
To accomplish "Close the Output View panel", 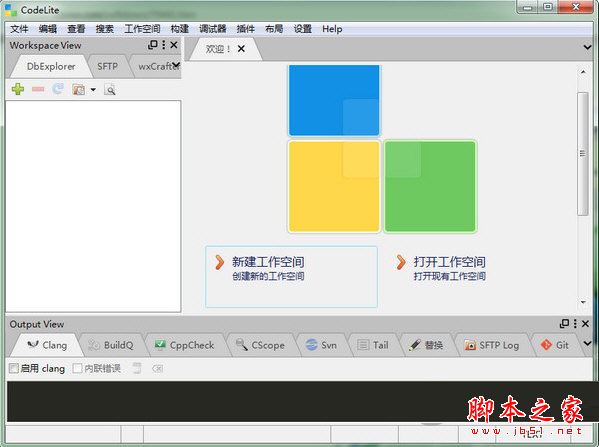I will [x=585, y=324].
